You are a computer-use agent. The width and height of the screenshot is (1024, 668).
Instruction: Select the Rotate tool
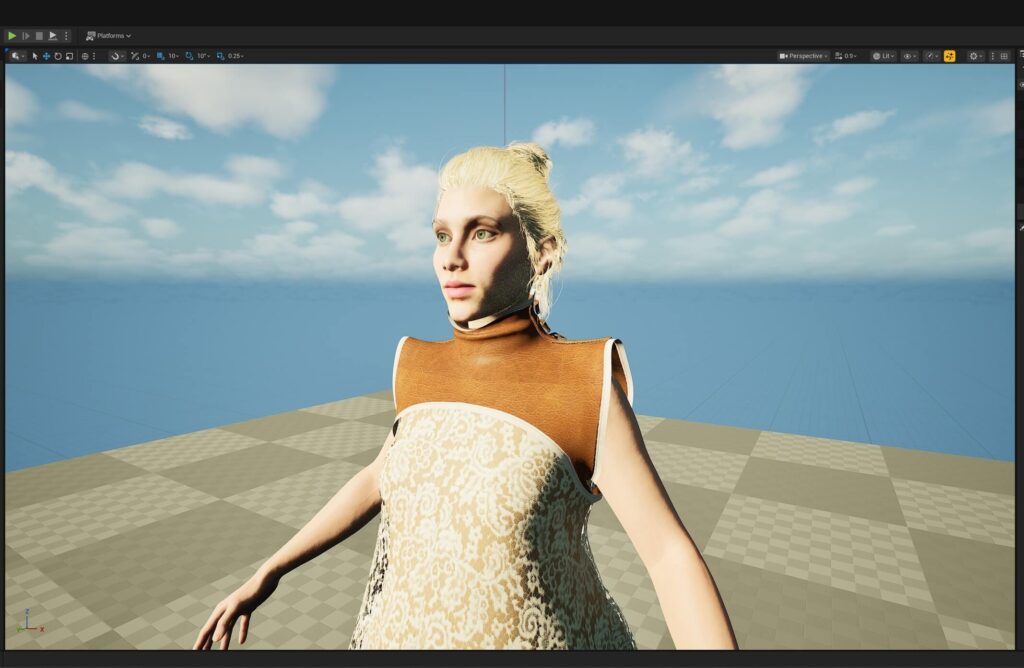(58, 56)
